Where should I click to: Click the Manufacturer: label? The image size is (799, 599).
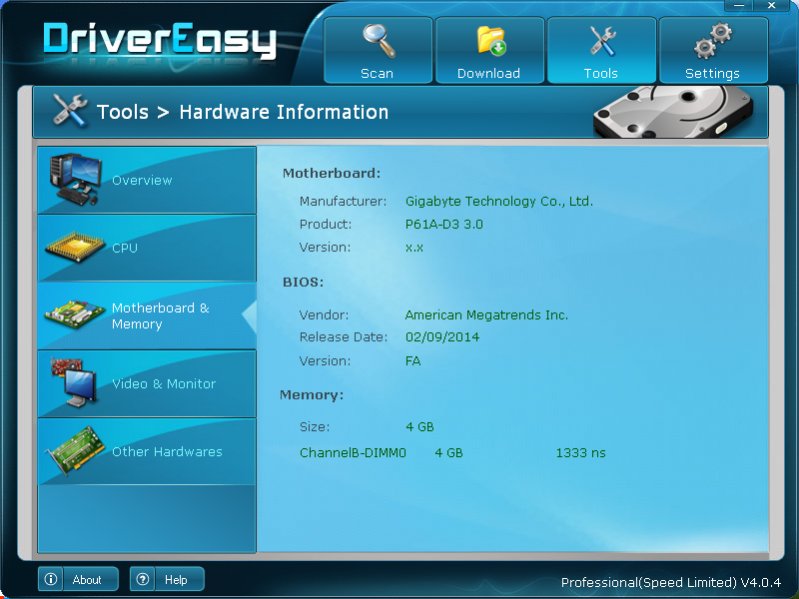tap(342, 201)
